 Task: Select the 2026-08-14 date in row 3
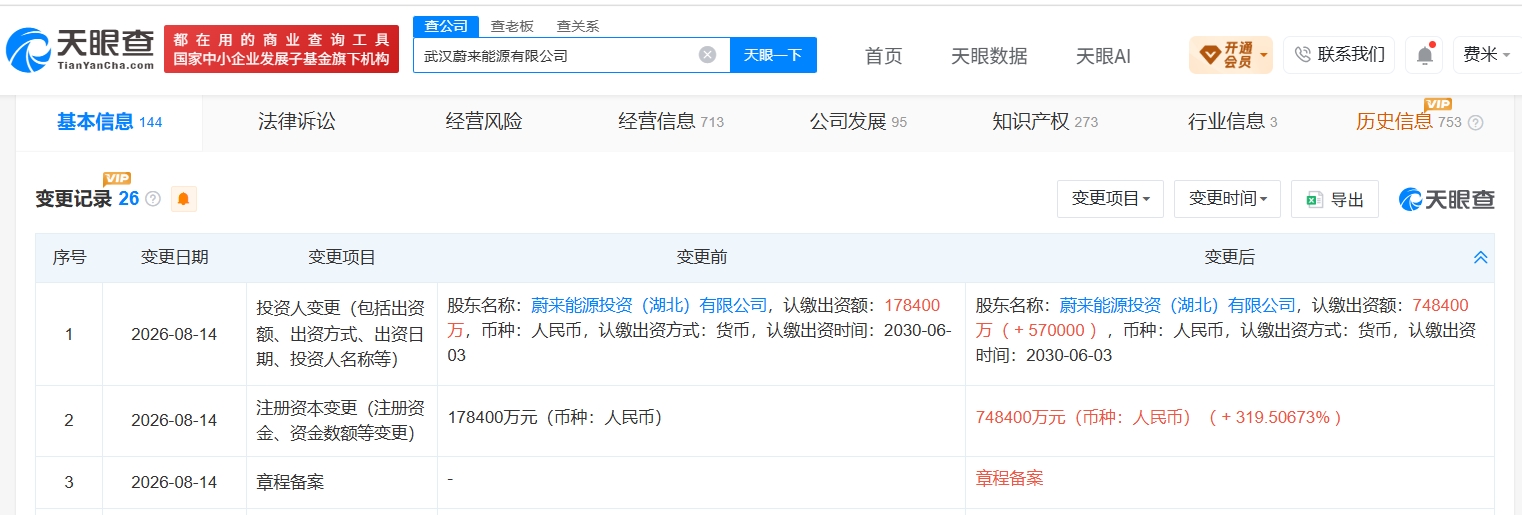point(174,482)
